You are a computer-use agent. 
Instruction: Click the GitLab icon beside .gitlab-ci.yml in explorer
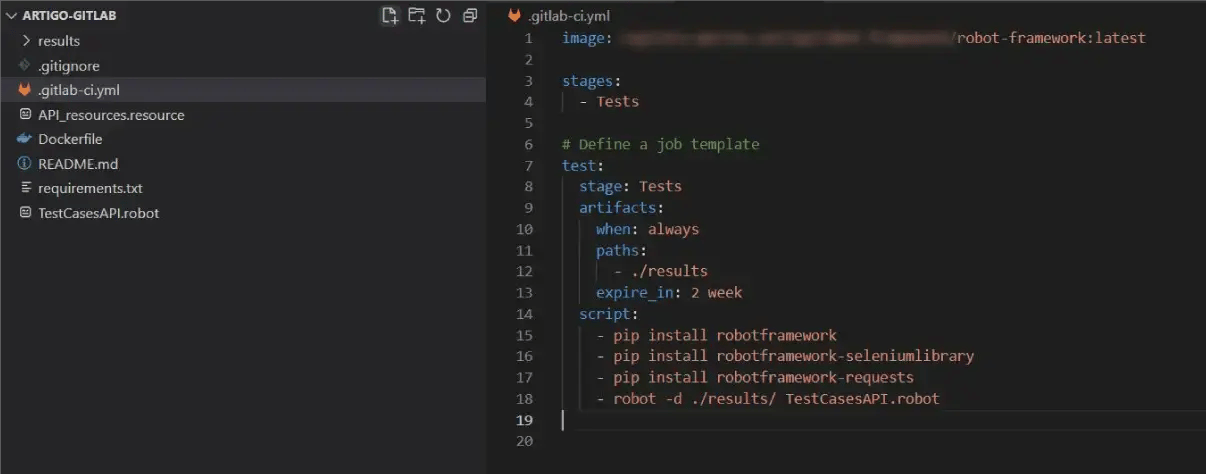pos(25,90)
